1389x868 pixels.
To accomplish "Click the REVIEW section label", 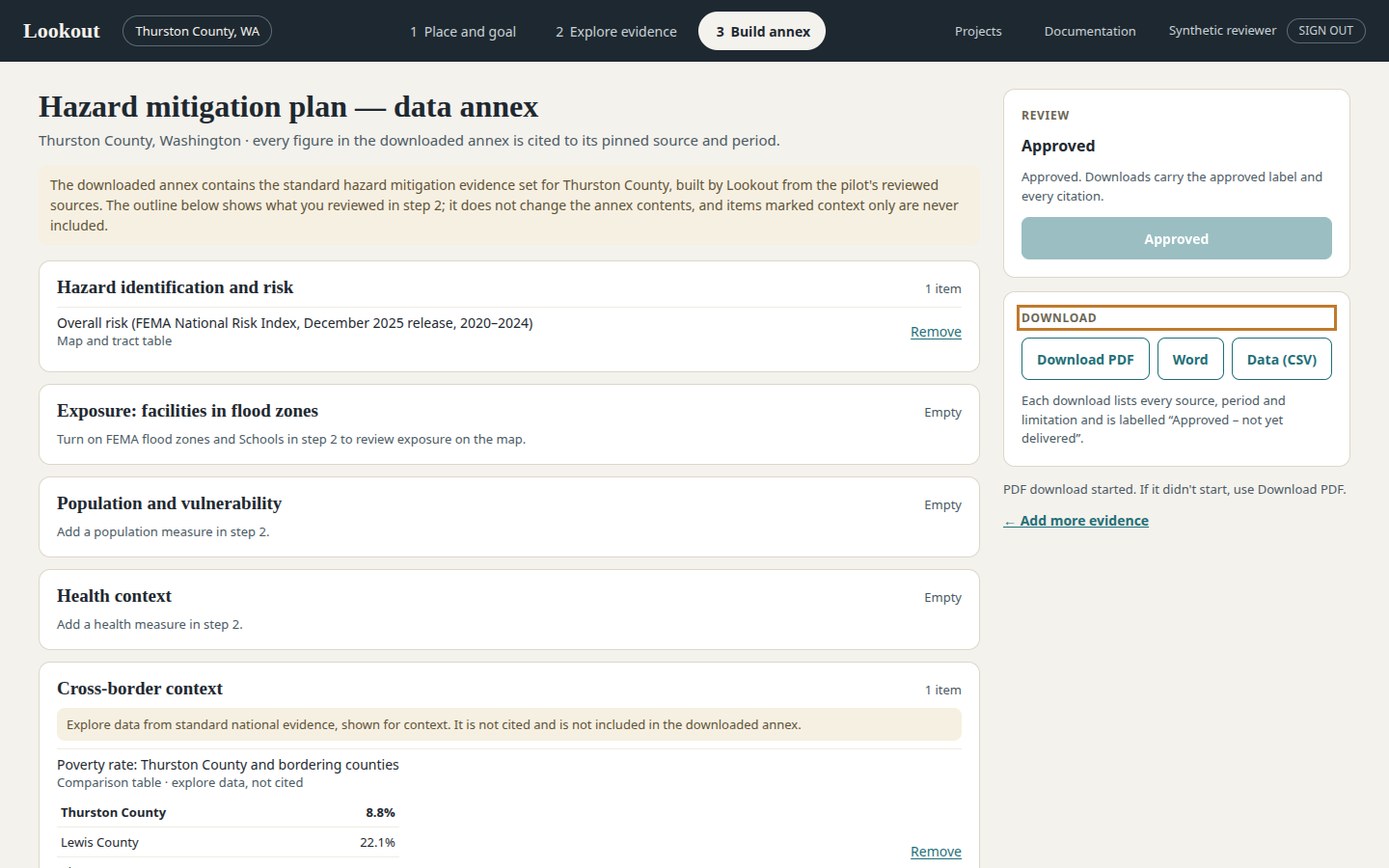I will click(1045, 116).
